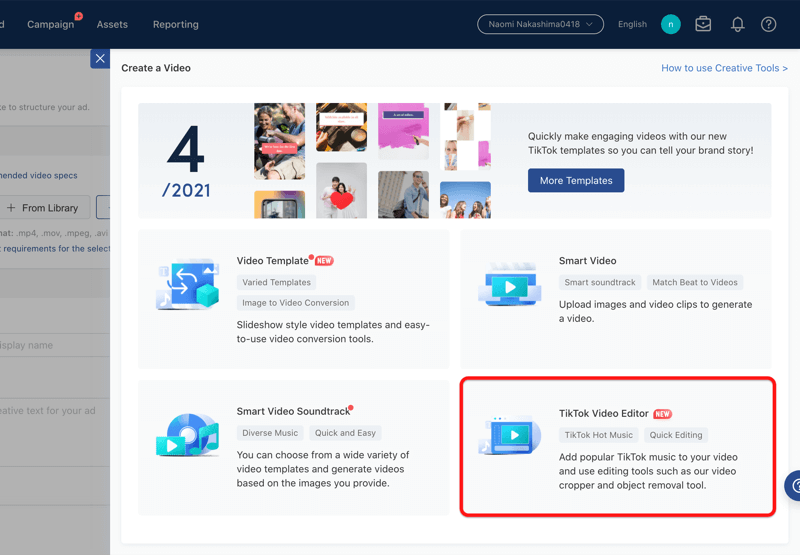This screenshot has width=800, height=555.
Task: Click the teal user avatar 'n'
Action: [x=670, y=24]
